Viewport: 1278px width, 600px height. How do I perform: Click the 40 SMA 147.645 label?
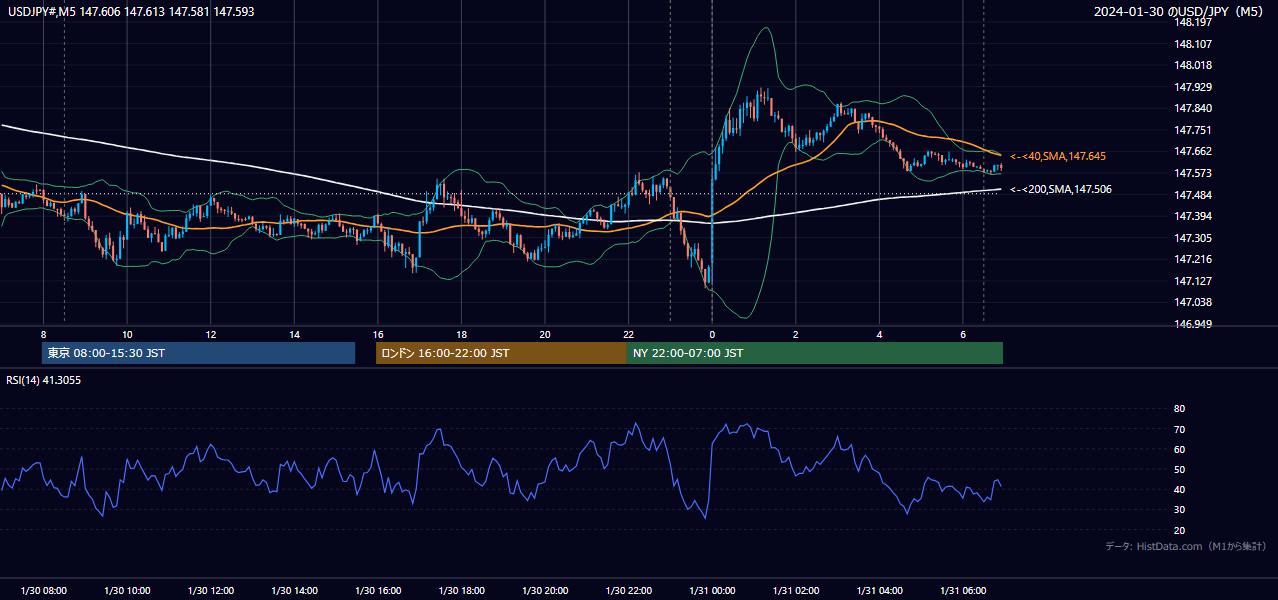coord(1058,156)
